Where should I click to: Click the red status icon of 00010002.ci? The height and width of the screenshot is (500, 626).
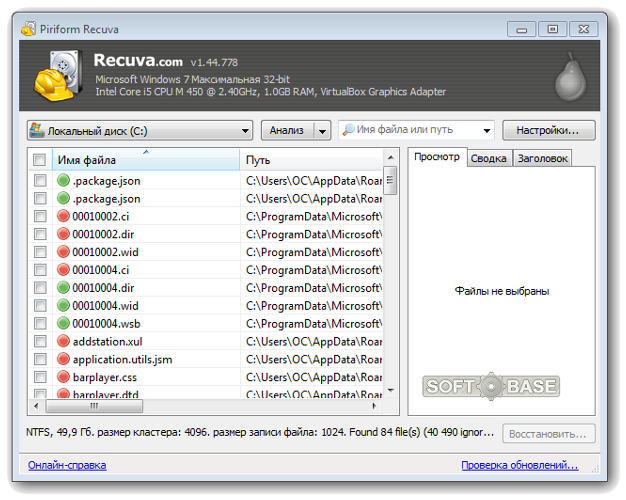(x=63, y=216)
